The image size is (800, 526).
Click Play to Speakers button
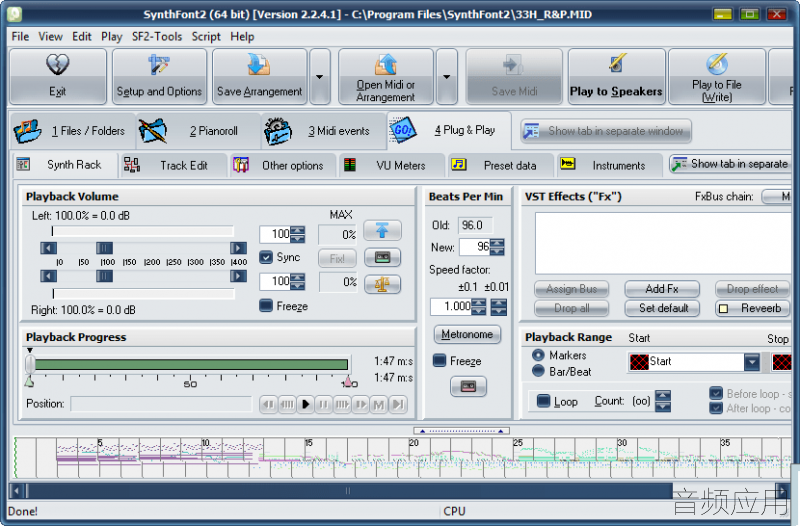pyautogui.click(x=616, y=77)
